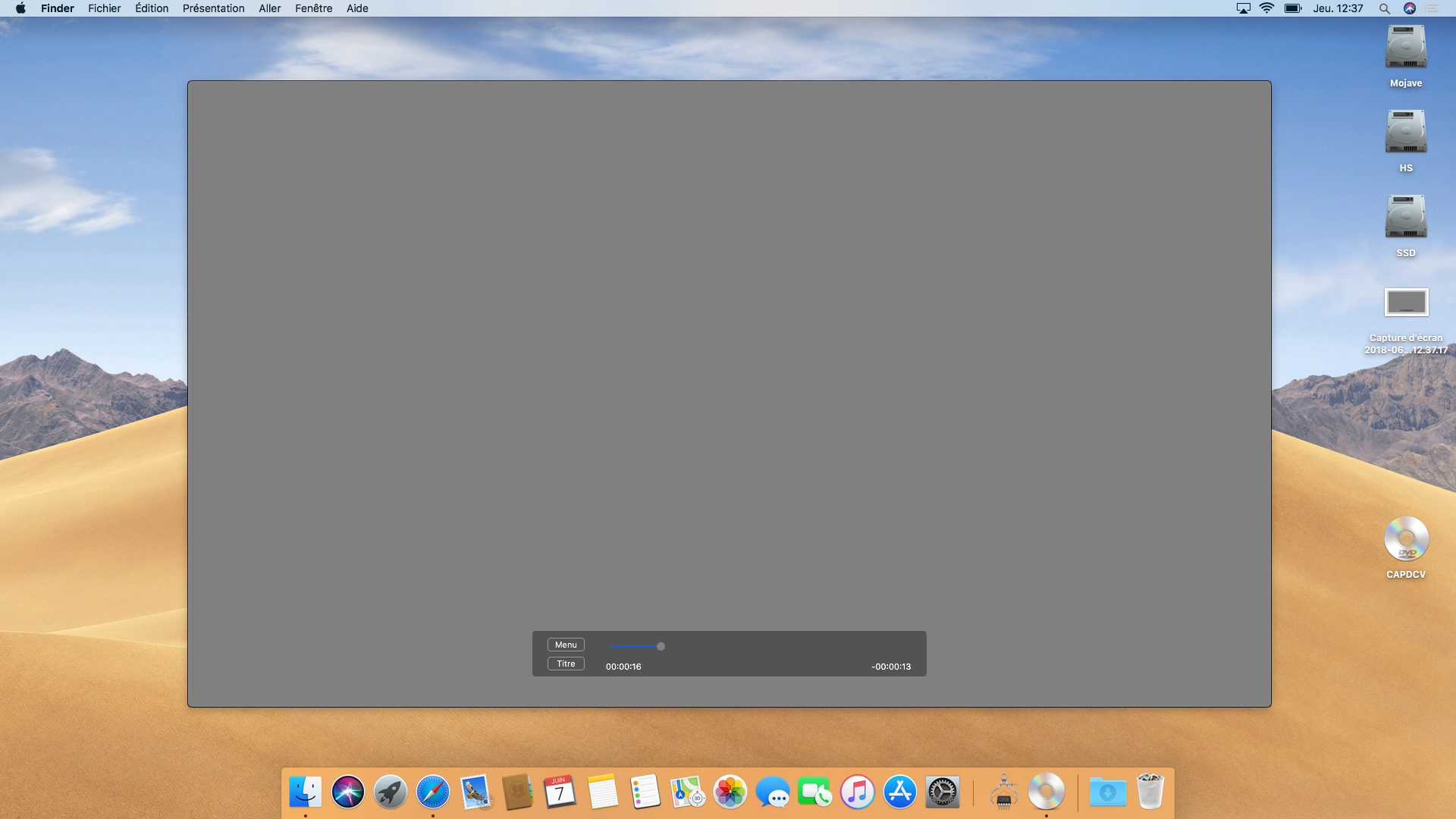Click the remaining time -00:00:13
Screen dimensions: 1456x819
pyautogui.click(x=891, y=667)
